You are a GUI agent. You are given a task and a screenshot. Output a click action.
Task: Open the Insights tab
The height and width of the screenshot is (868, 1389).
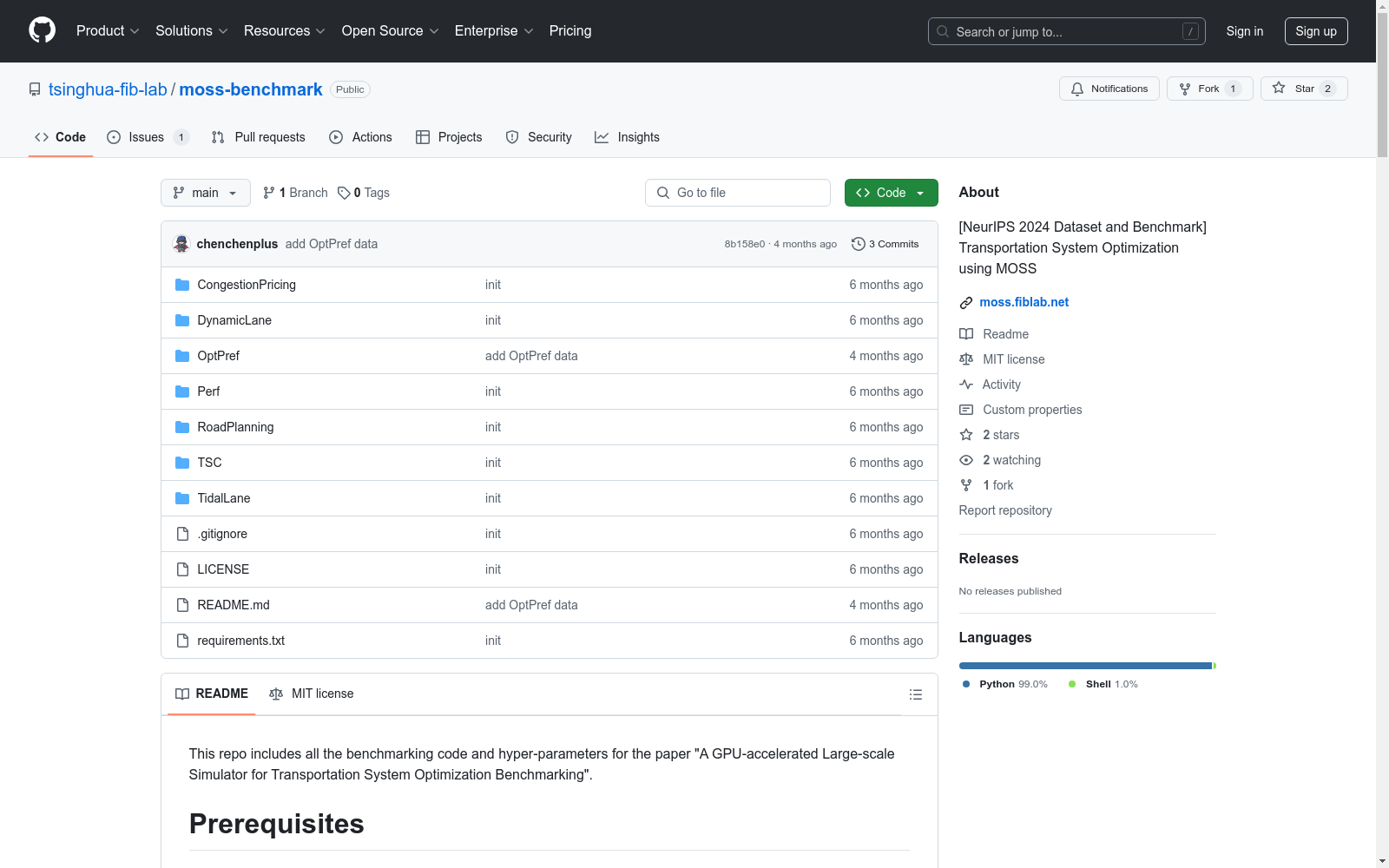pyautogui.click(x=627, y=137)
